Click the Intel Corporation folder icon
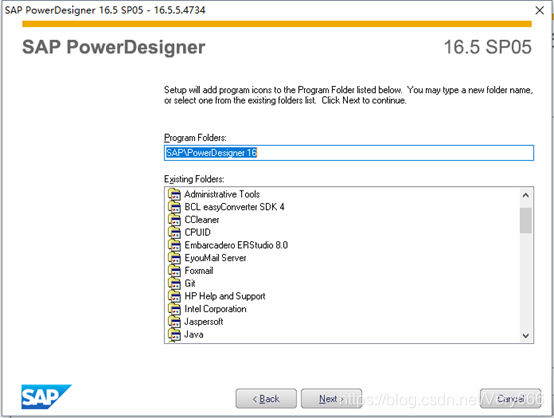This screenshot has height=418, width=554. (174, 309)
